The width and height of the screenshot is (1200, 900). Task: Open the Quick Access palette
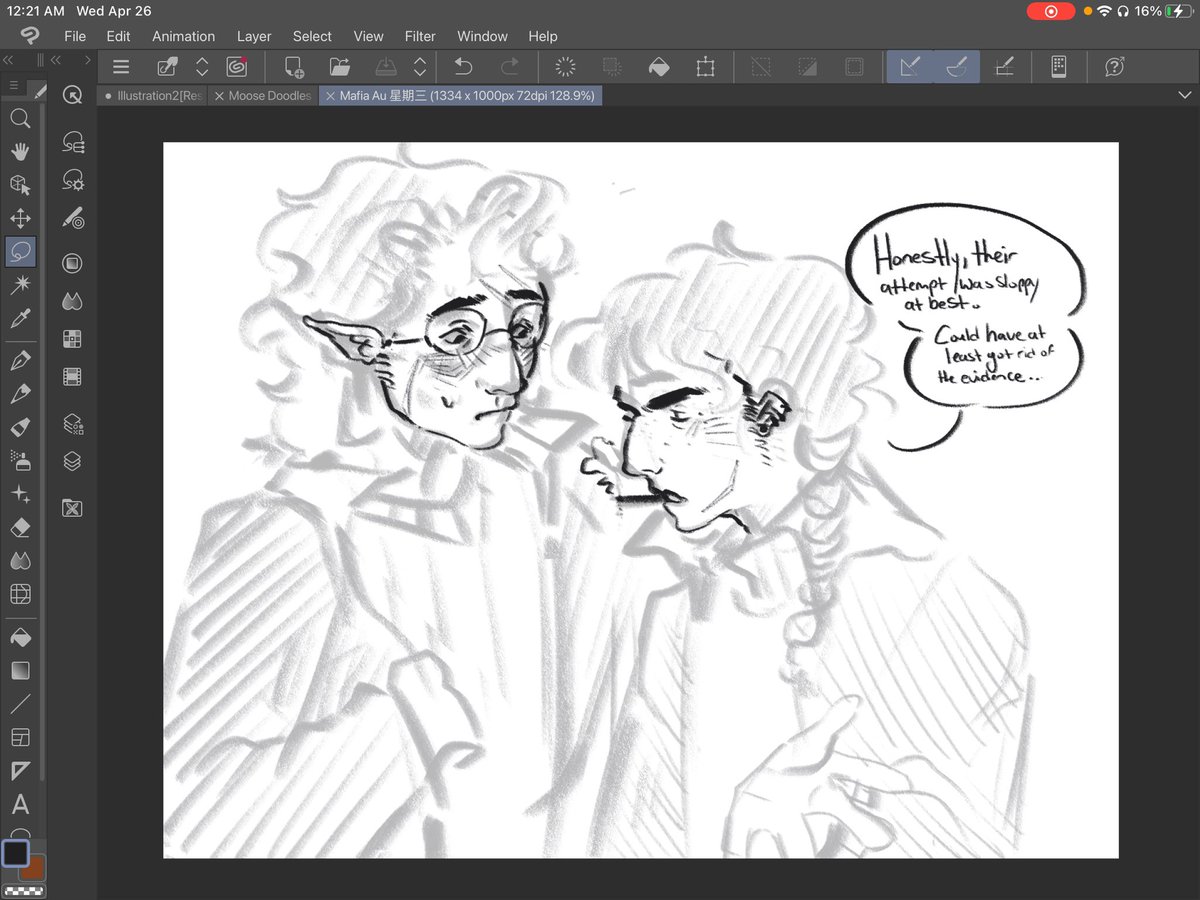pos(72,95)
